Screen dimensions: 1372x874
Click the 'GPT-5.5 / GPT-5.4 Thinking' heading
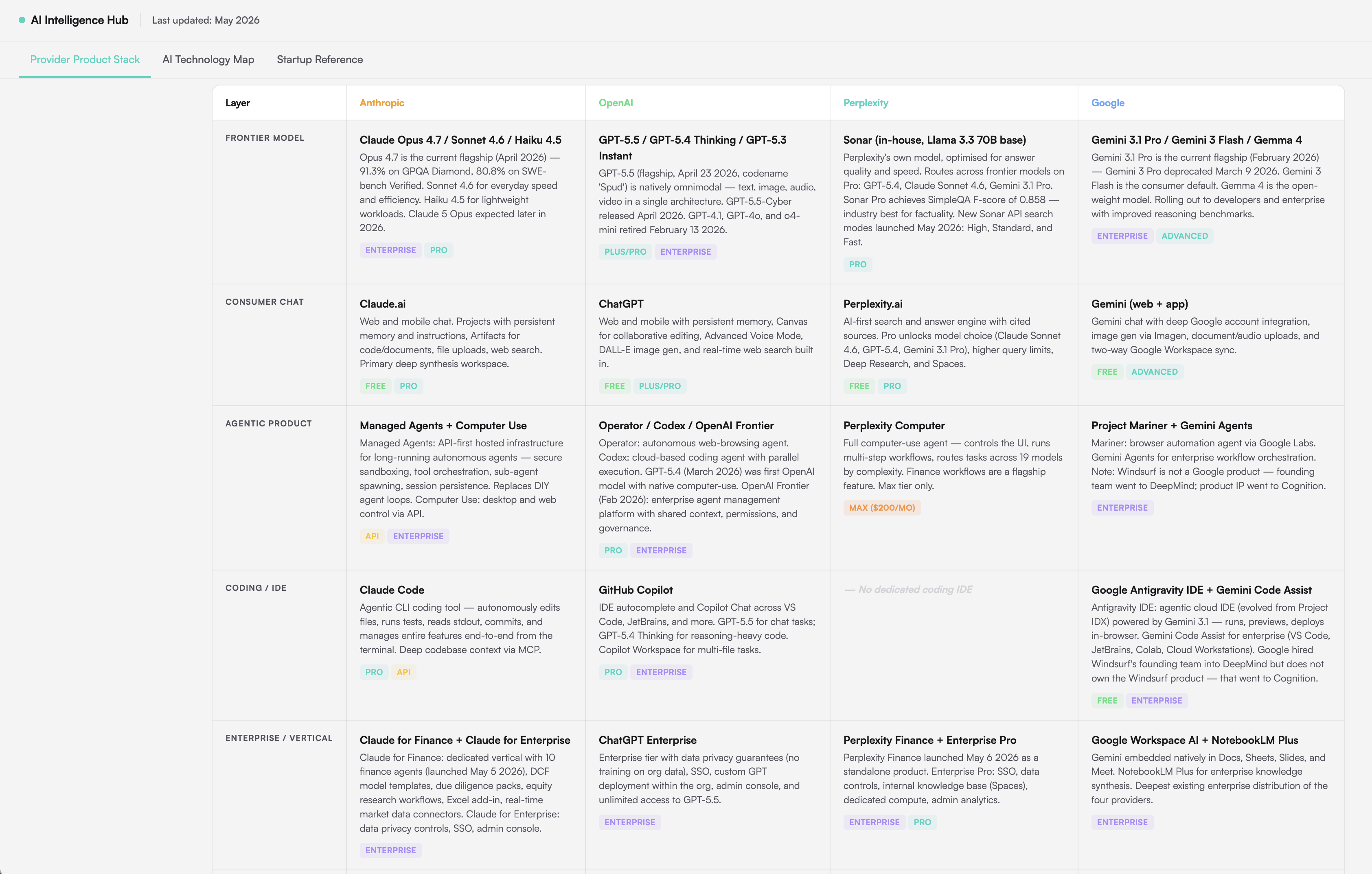pos(692,147)
